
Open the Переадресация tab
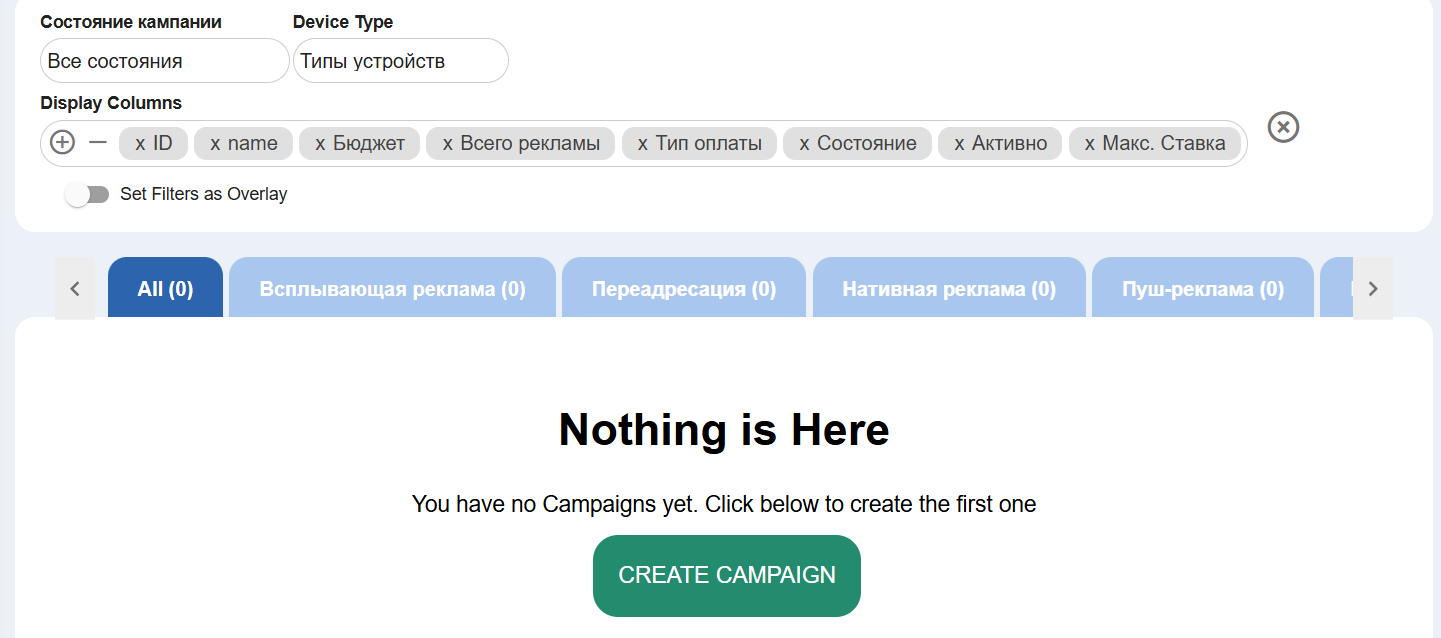point(684,289)
